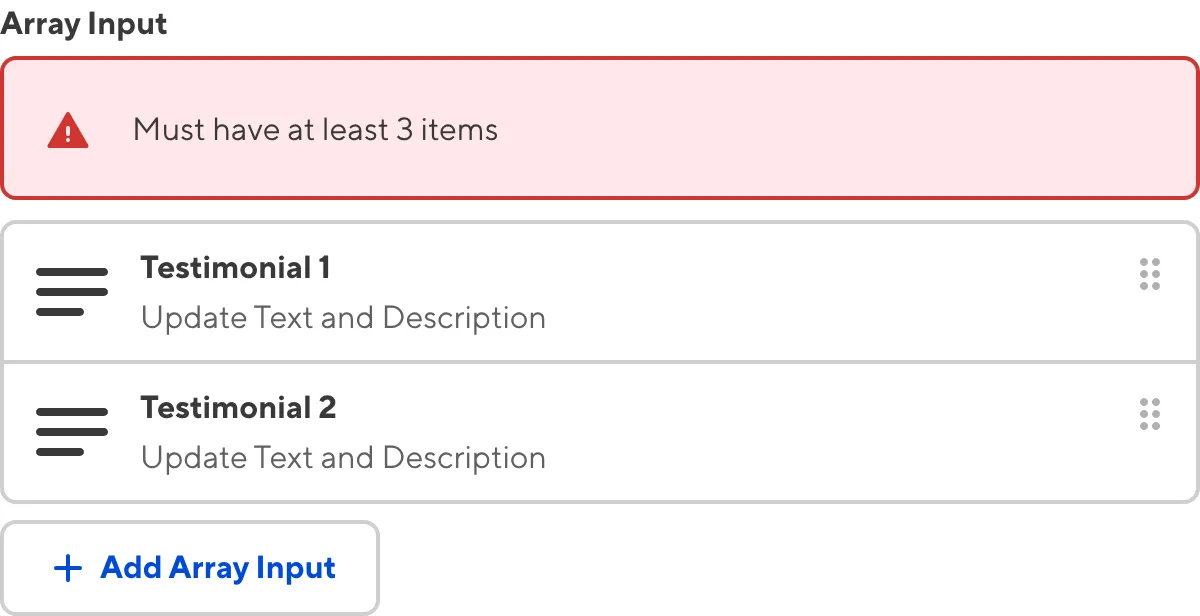Image resolution: width=1200 pixels, height=616 pixels.
Task: Click the red border of the validation banner
Action: [x=600, y=60]
